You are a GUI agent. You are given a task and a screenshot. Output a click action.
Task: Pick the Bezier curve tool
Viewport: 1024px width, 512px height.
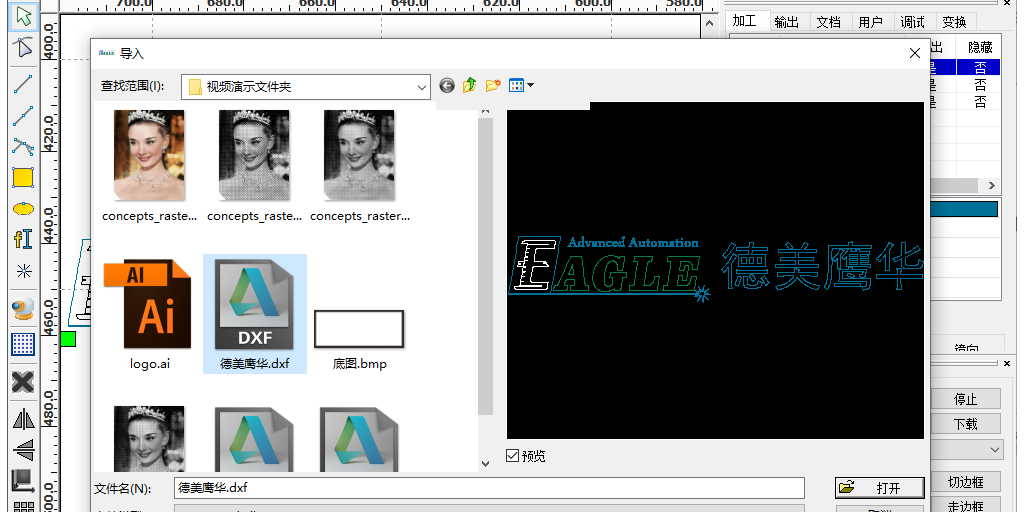point(24,146)
